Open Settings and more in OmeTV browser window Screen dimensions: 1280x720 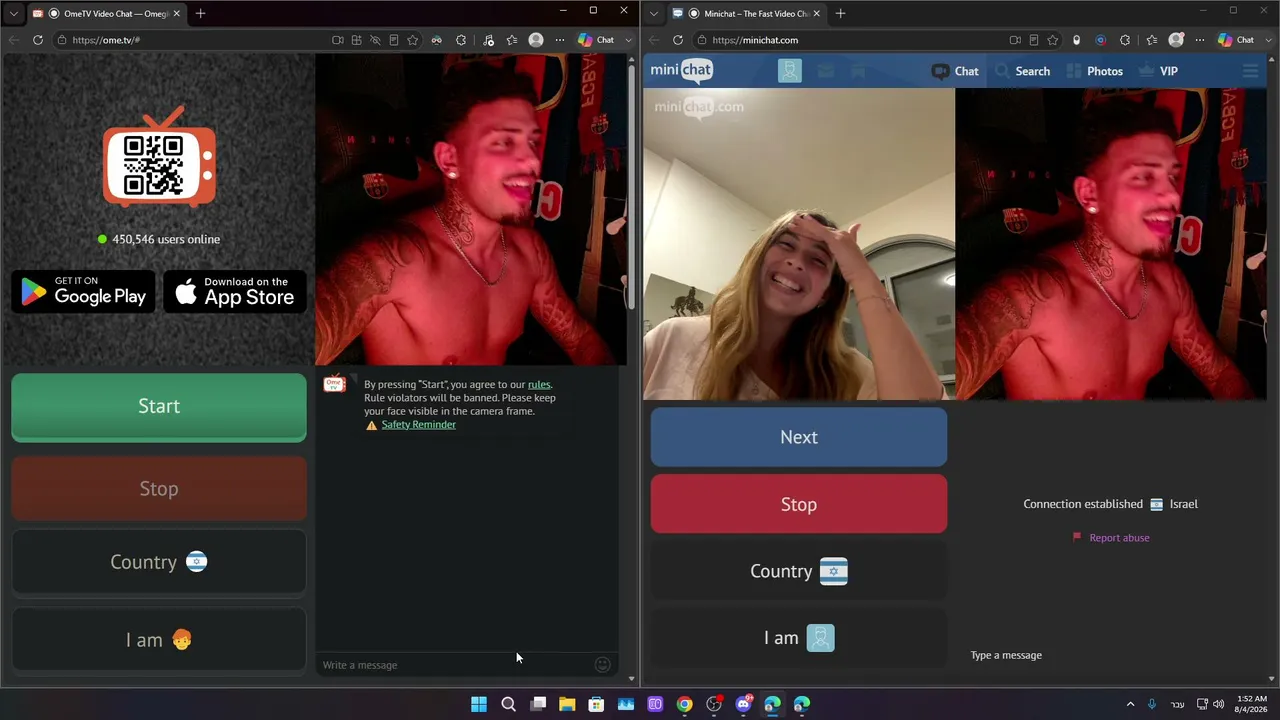coord(560,40)
